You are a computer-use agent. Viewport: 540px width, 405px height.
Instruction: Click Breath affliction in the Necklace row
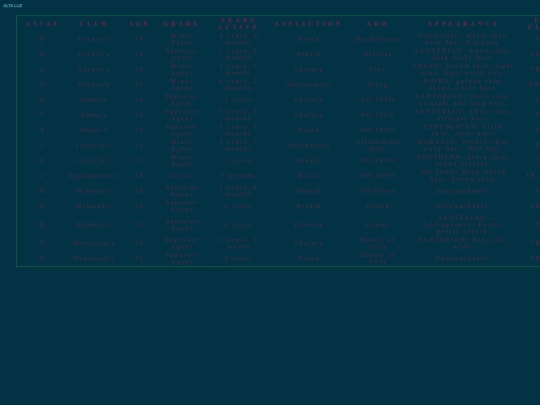(x=308, y=191)
